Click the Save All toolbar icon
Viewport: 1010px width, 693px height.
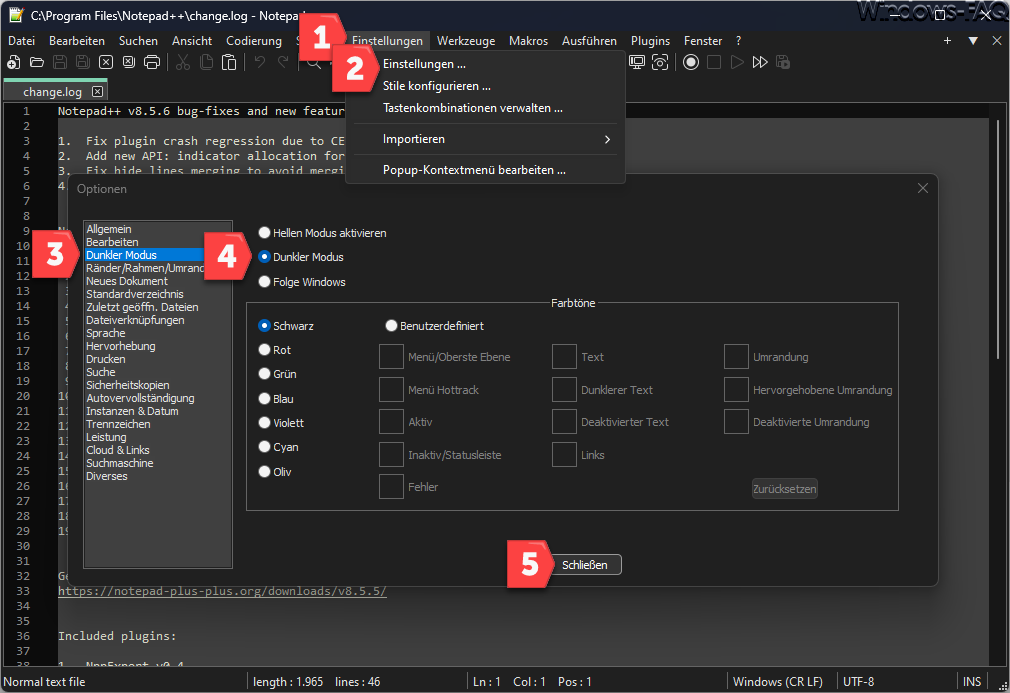83,62
